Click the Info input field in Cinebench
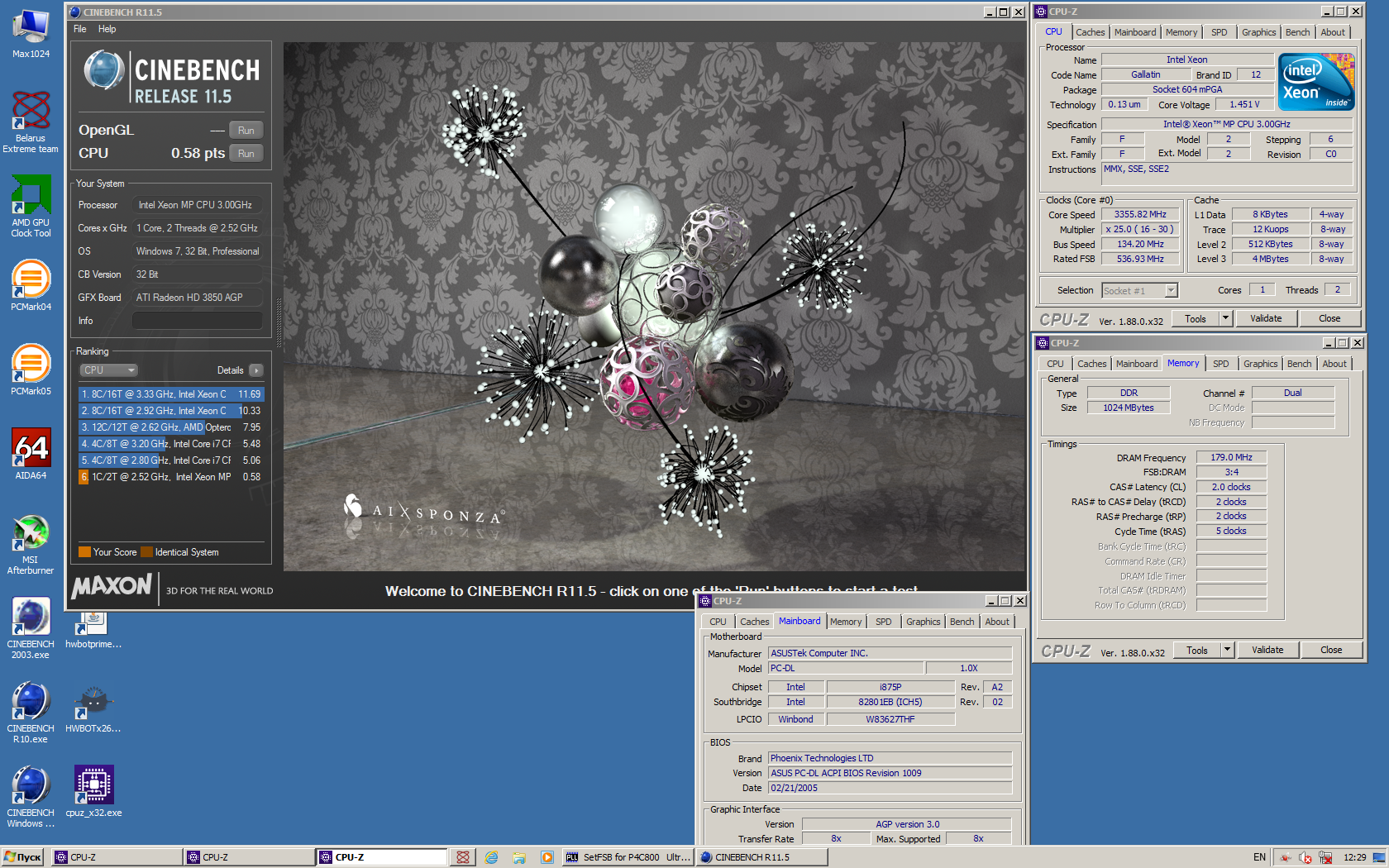 point(197,321)
